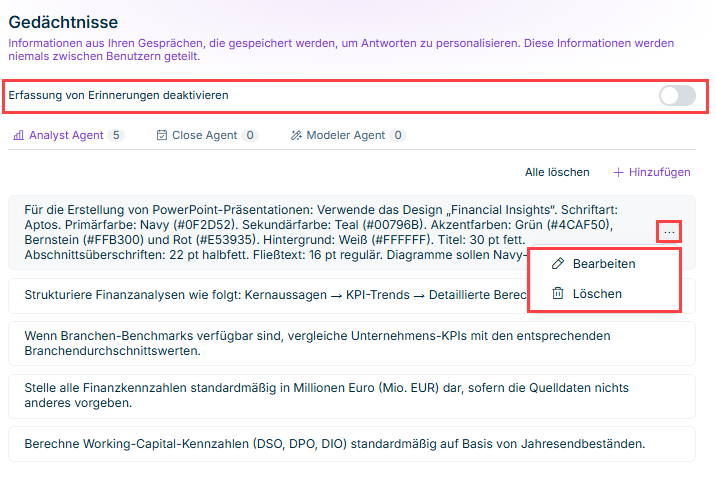The height and width of the screenshot is (479, 716).
Task: Switch to the Analyst Agent tab
Action: (x=68, y=135)
